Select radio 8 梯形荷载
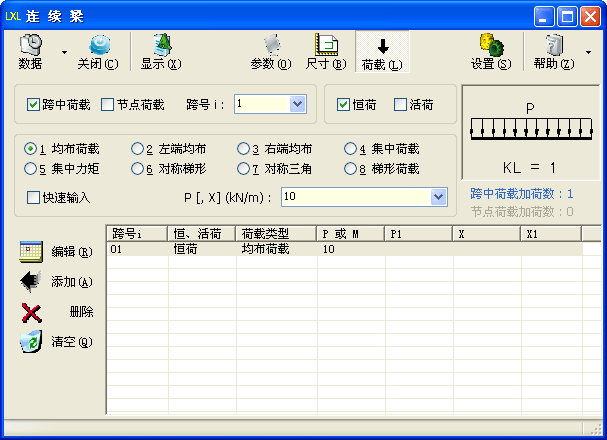The height and width of the screenshot is (440, 607). point(350,169)
